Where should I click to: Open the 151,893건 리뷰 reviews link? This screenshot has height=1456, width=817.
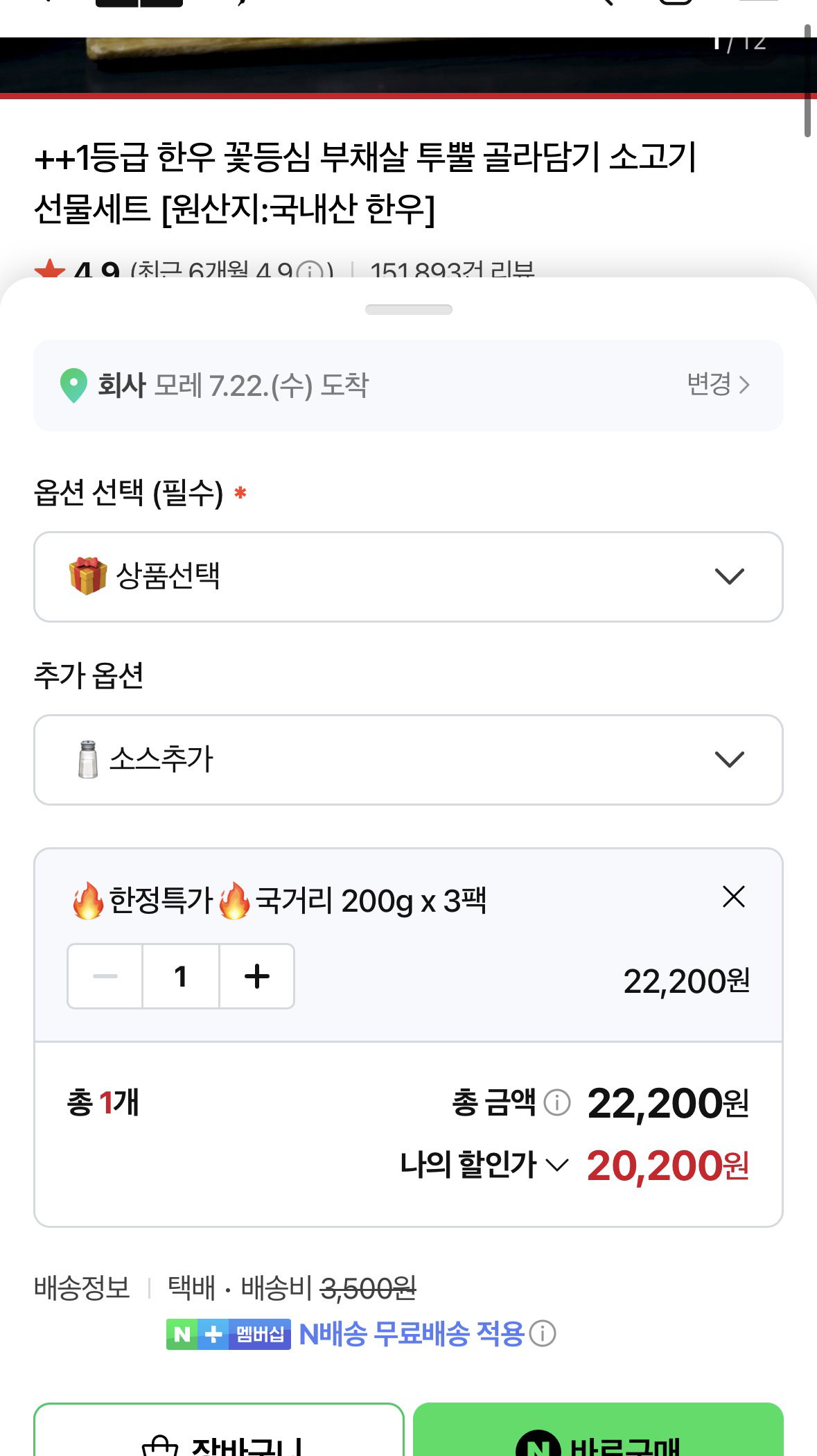point(453,269)
